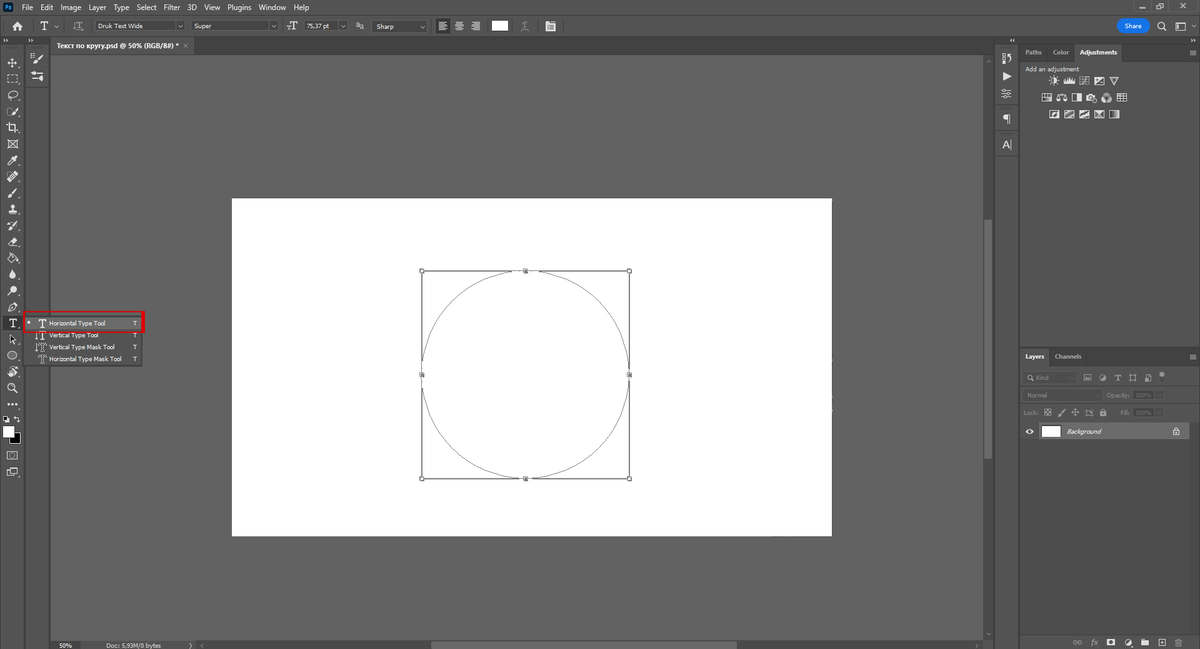
Task: Open the anti-aliasing dropdown Sharp
Action: click(x=400, y=26)
